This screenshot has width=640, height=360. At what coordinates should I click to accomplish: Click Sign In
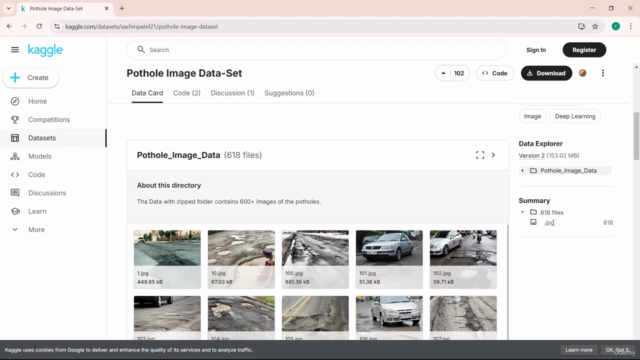tap(536, 50)
